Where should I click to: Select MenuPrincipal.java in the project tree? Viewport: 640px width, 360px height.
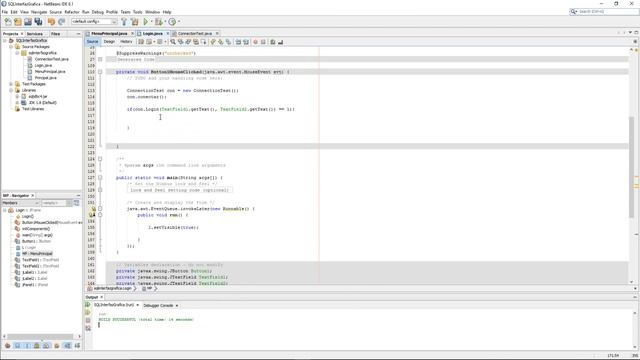50,71
